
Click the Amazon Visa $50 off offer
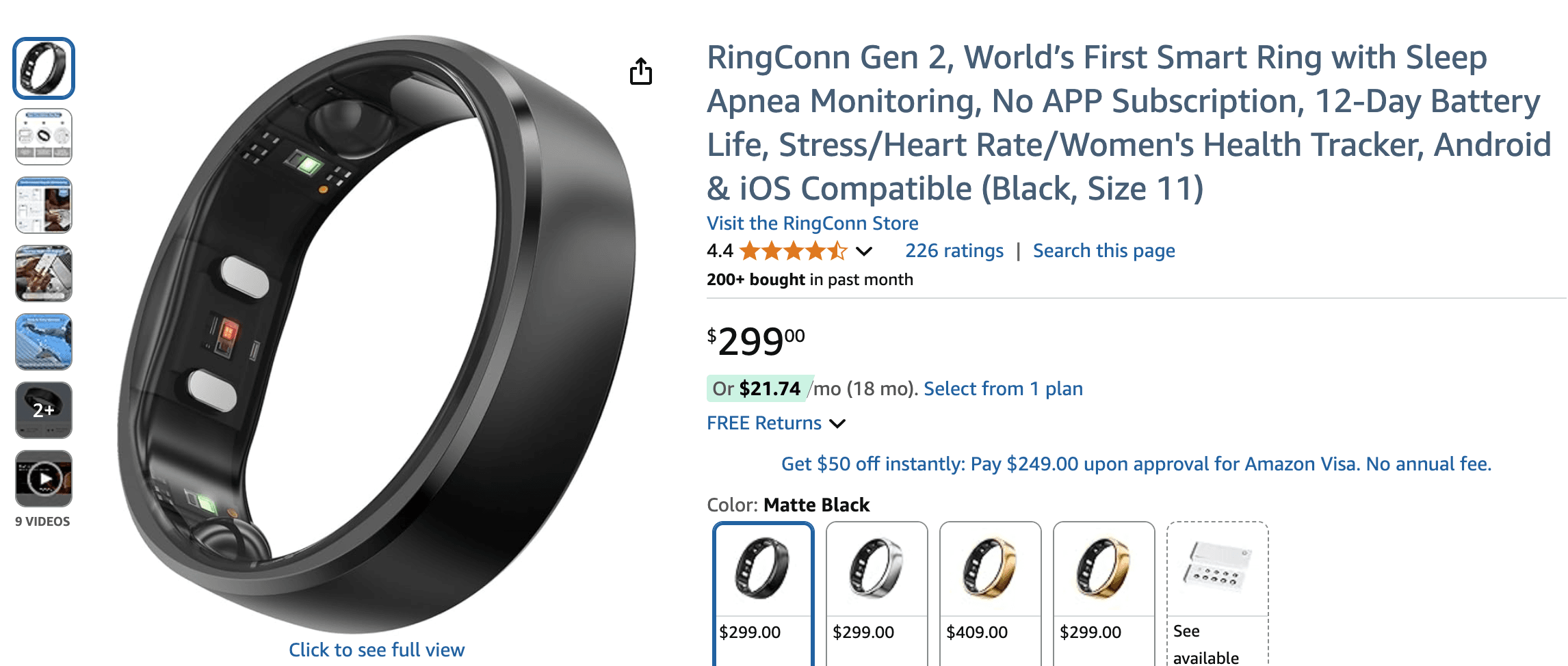[1136, 464]
